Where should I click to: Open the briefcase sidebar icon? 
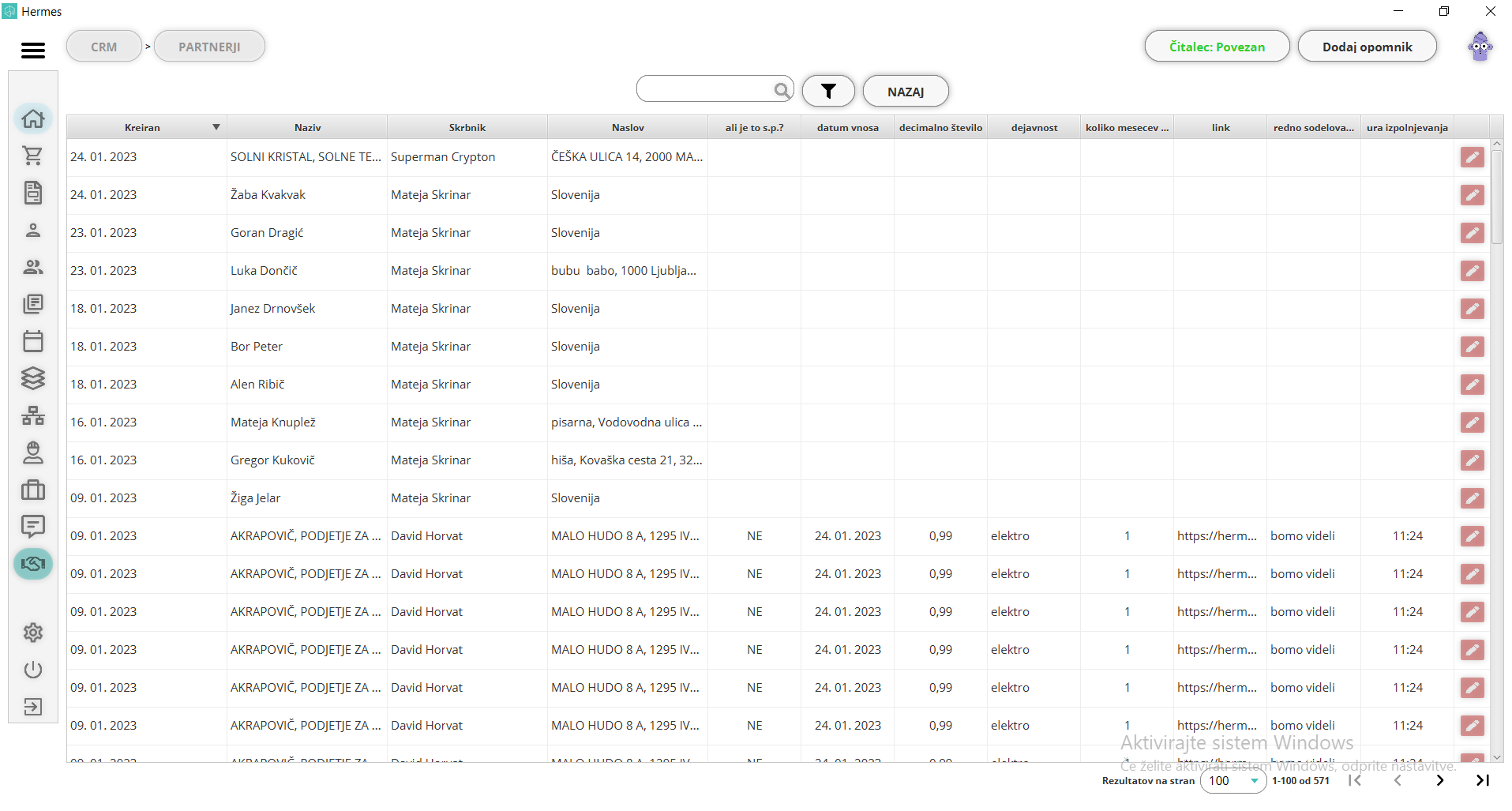click(33, 490)
